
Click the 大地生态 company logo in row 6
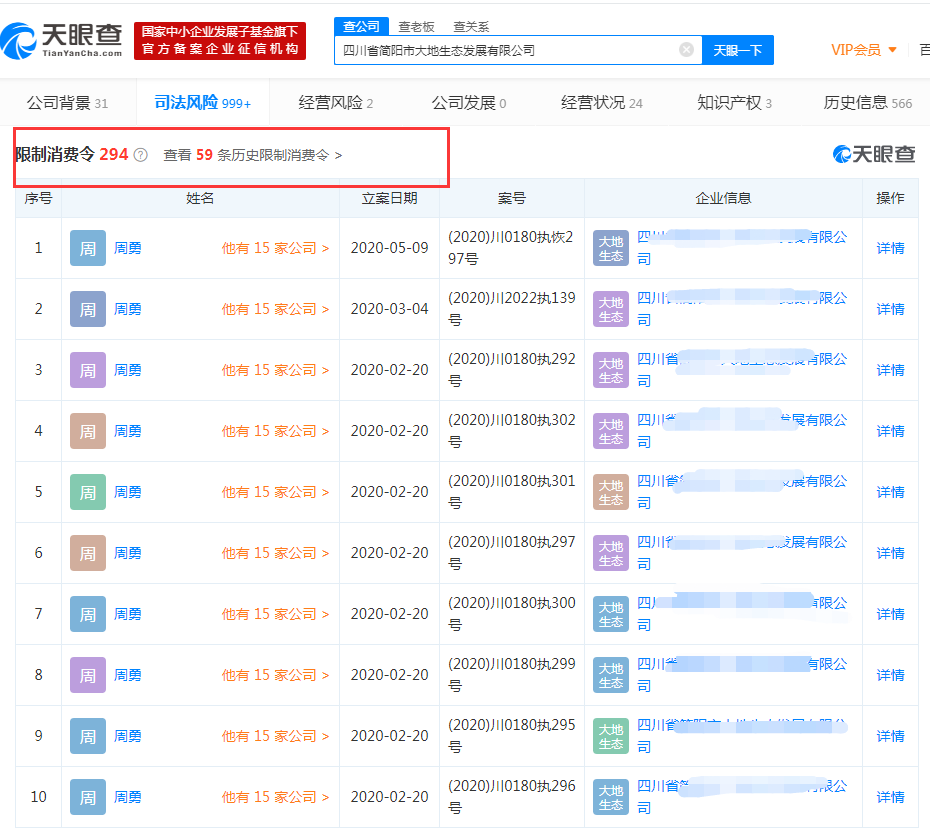point(611,553)
